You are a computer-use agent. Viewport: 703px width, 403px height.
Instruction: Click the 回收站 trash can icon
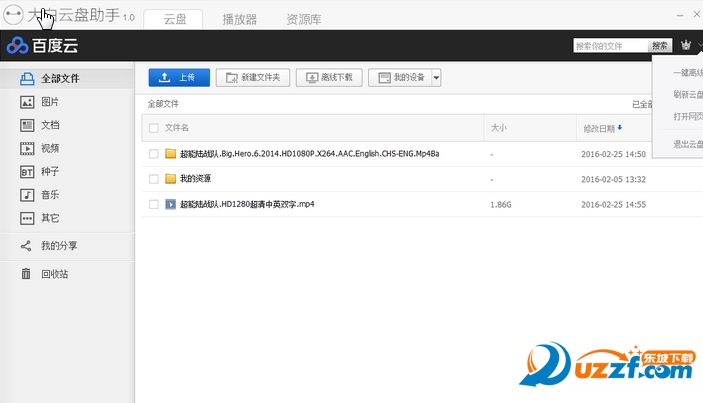coord(26,273)
